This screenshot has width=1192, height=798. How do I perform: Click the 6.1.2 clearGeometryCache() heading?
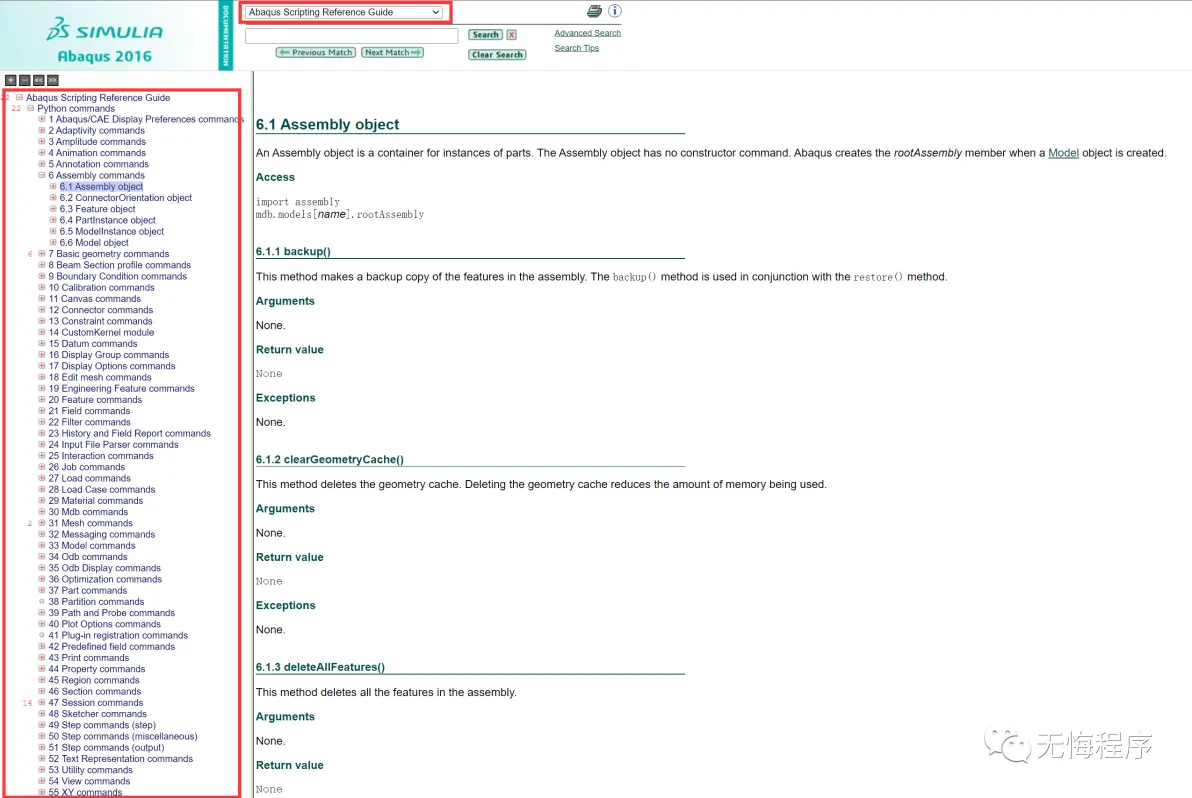(x=329, y=460)
